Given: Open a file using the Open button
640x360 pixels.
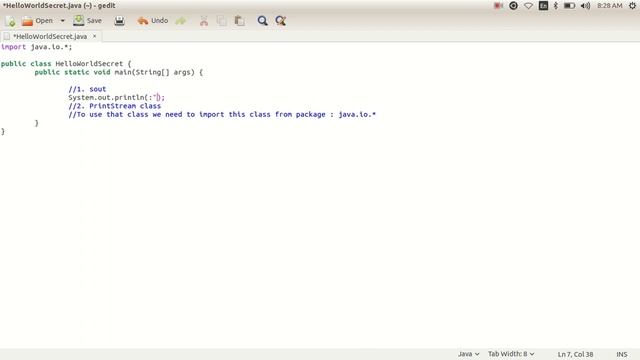Looking at the screenshot, I should (38, 21).
